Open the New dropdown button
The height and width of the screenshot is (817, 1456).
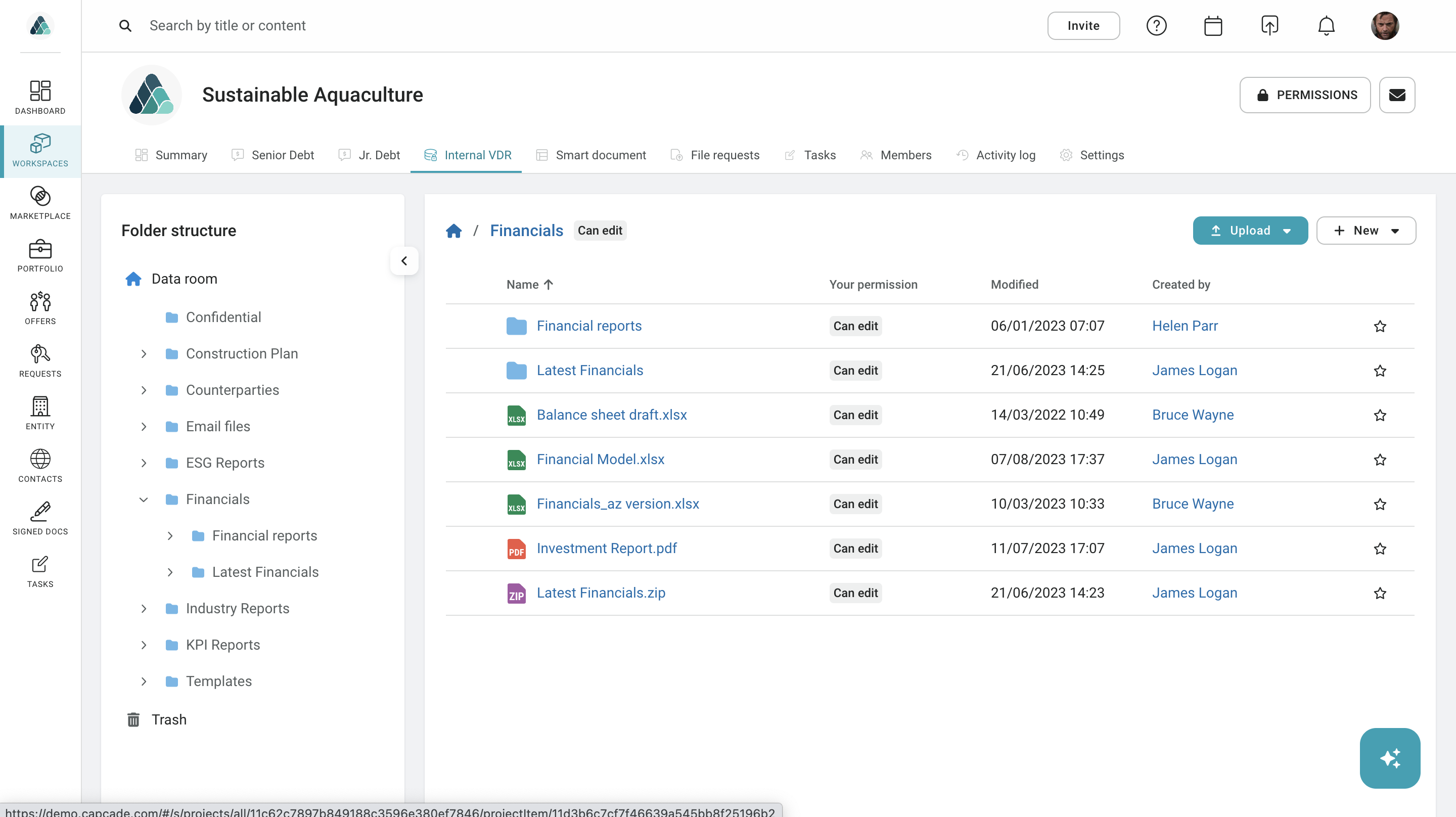1366,231
